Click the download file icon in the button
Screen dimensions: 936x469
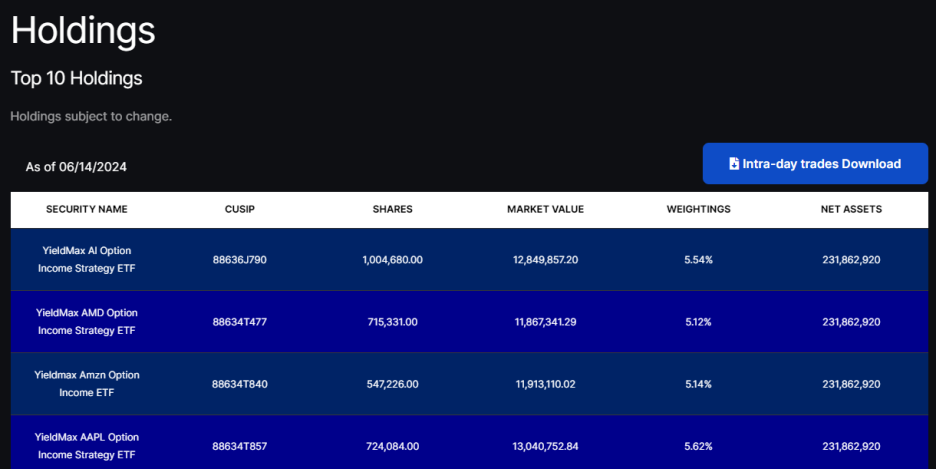(x=734, y=163)
